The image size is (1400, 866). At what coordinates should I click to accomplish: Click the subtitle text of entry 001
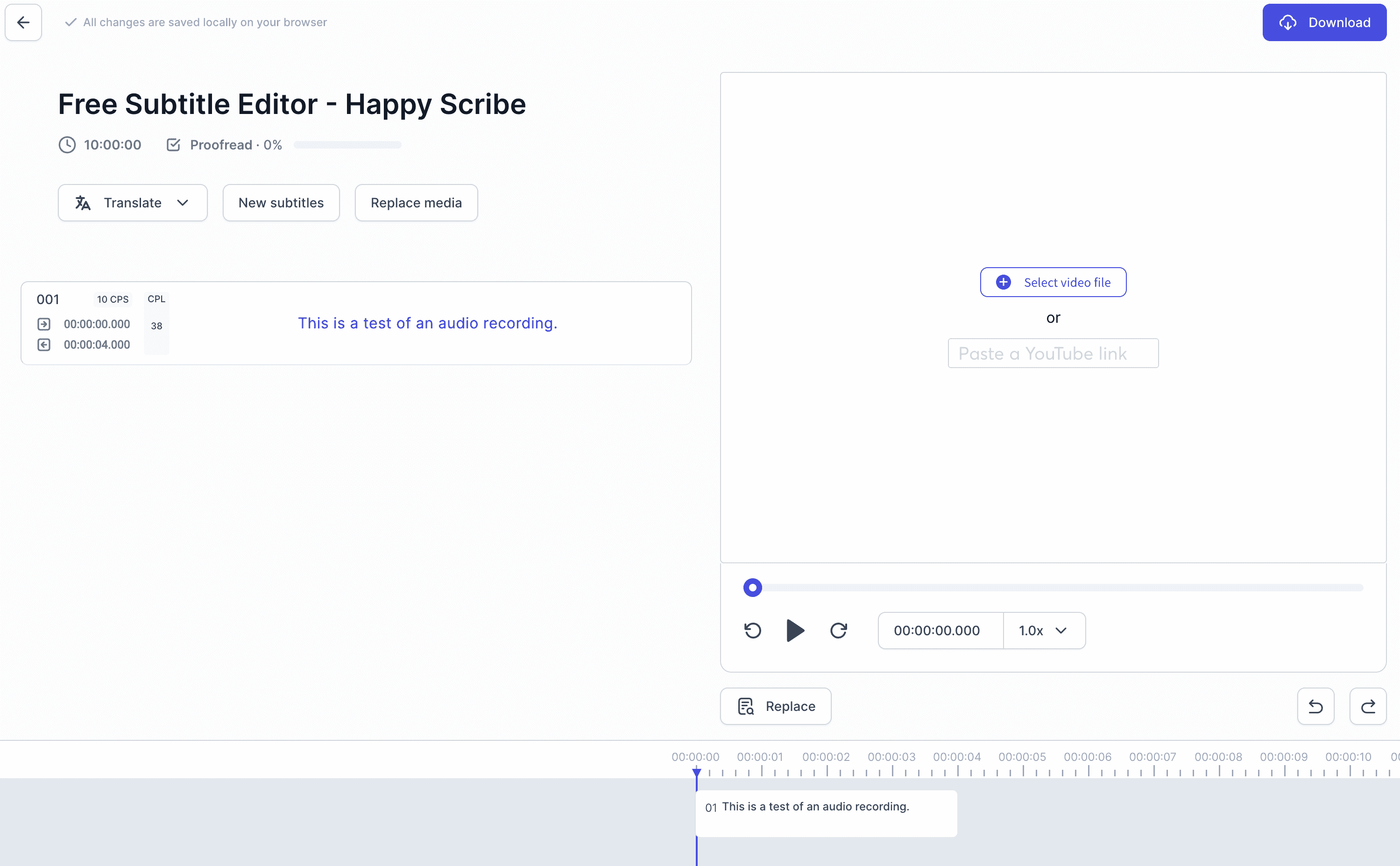[x=427, y=324]
